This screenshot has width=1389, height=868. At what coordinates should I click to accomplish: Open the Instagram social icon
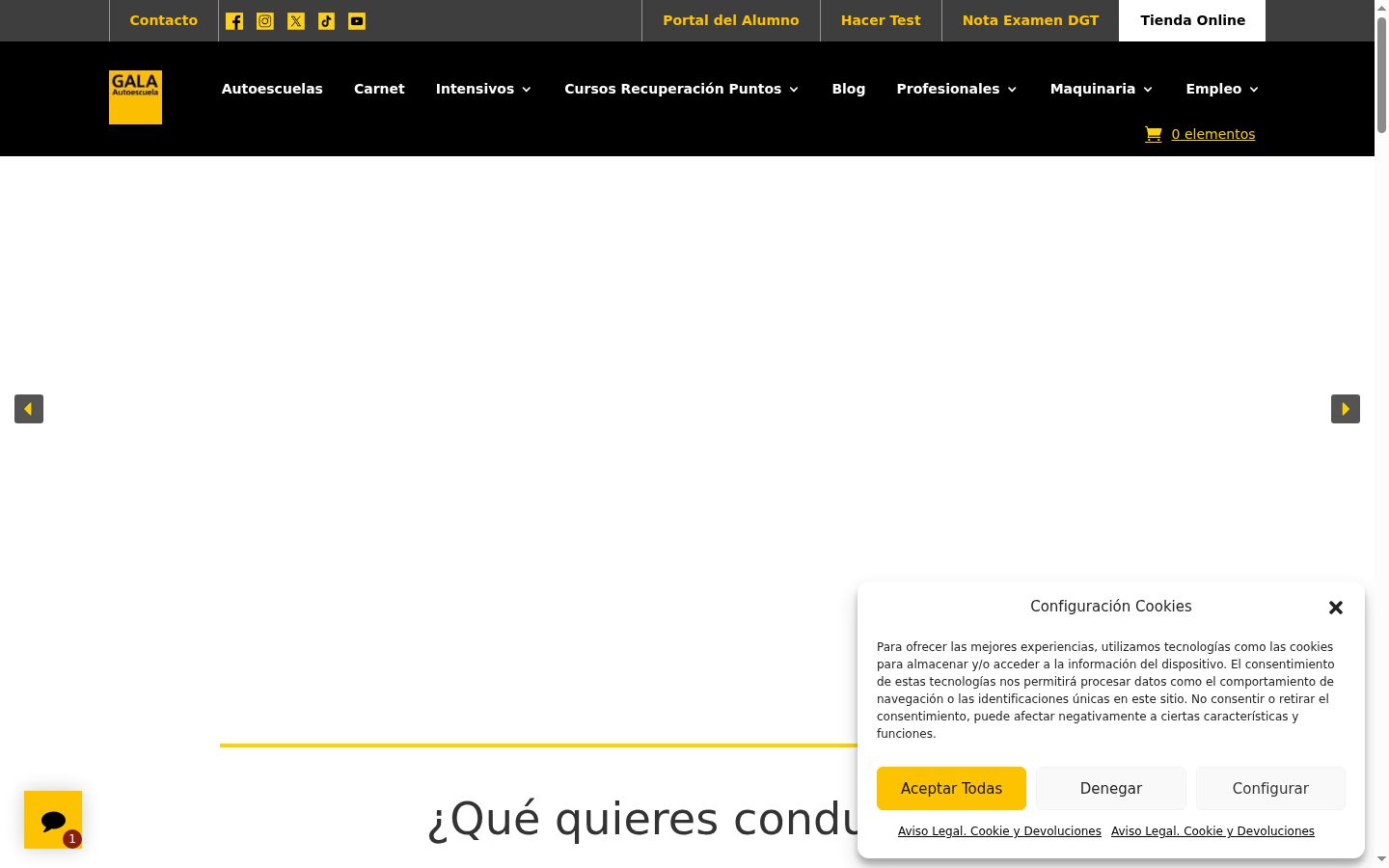[265, 21]
